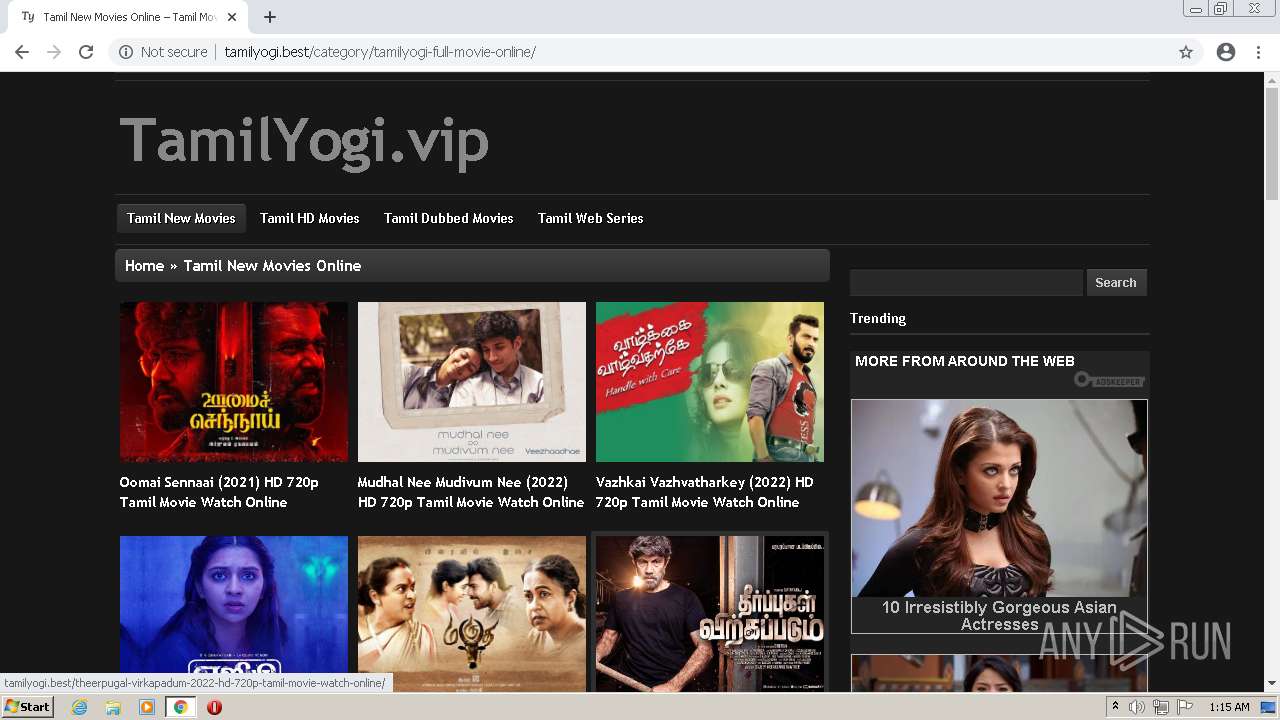
Task: Open Mudhal Nee Mudivum Nee poster
Action: pos(472,382)
